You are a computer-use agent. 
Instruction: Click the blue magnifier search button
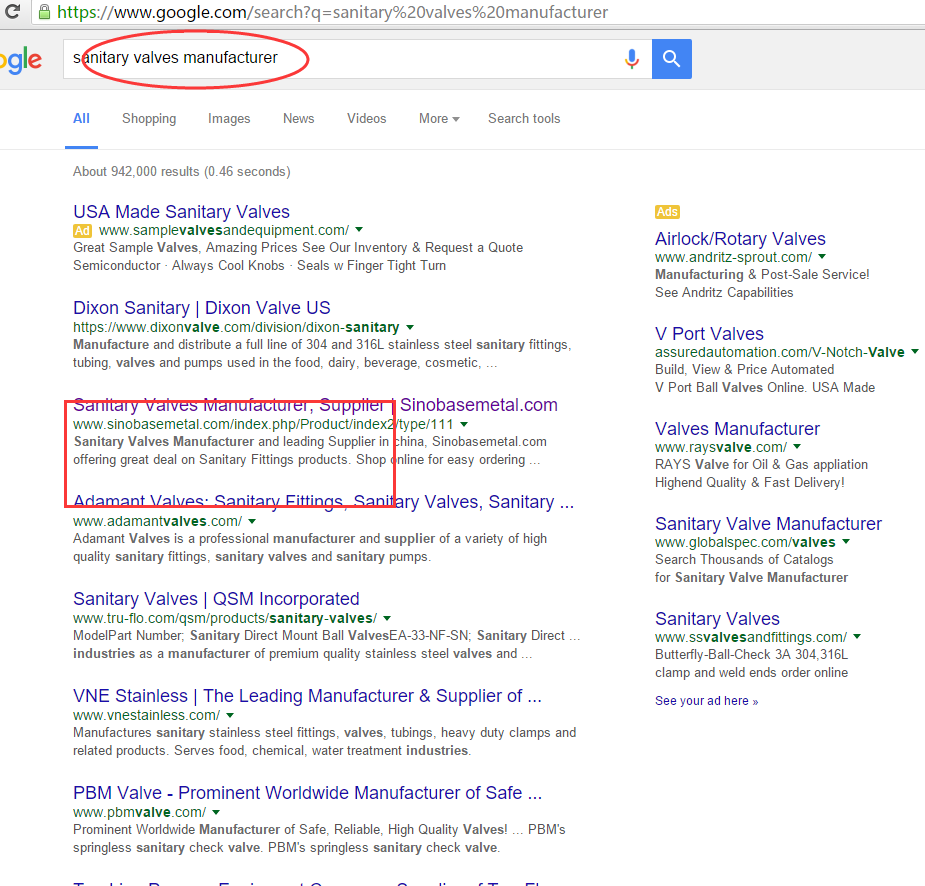[x=671, y=58]
